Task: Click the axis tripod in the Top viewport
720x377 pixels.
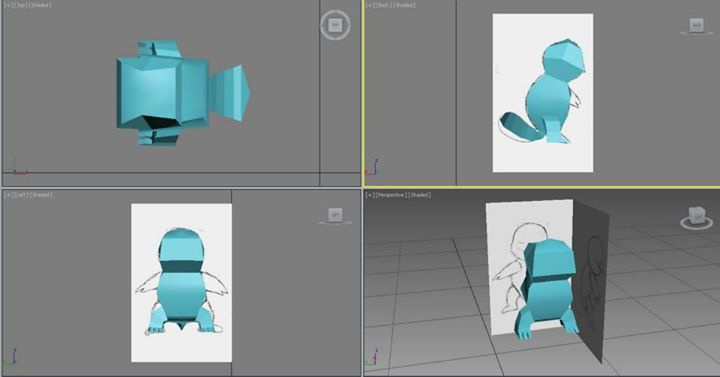Action: coord(17,167)
